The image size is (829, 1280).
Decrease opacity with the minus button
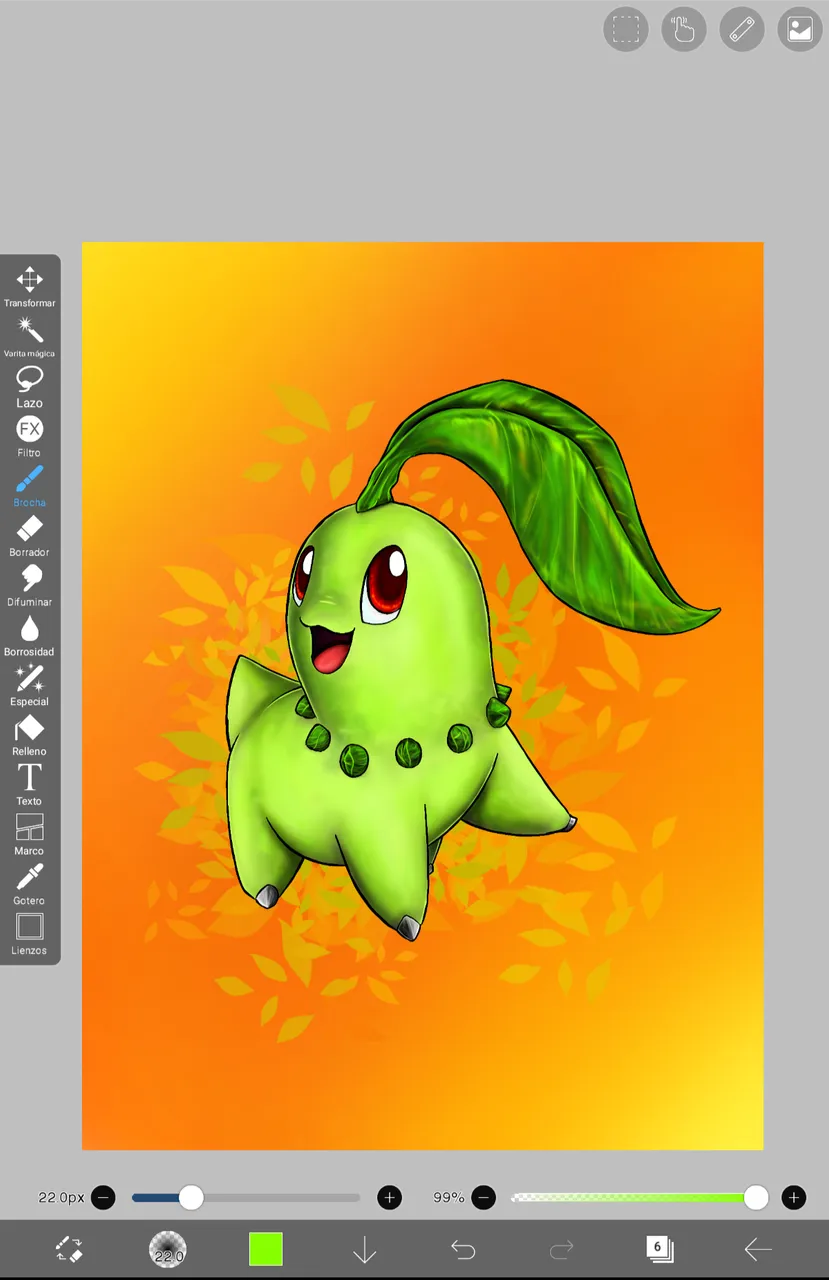click(483, 1197)
